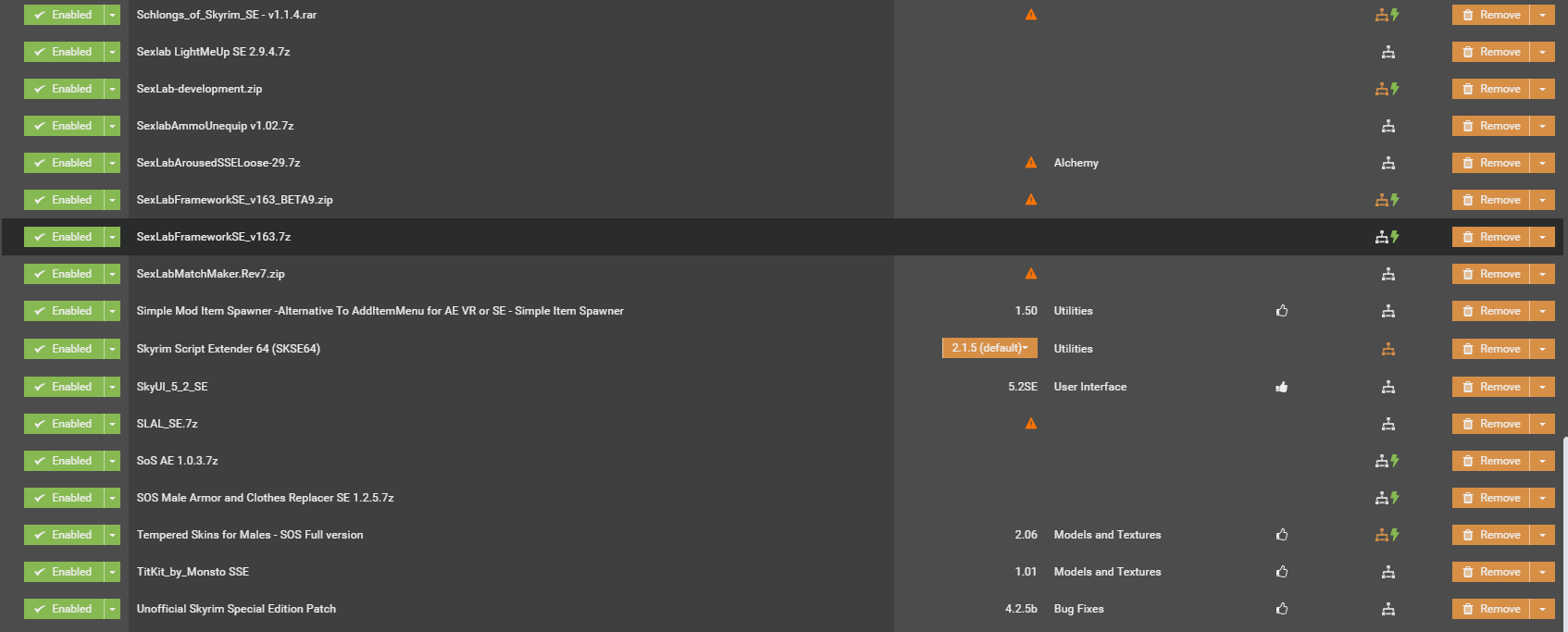Toggle Enabled for Unofficial Skyrim Special Edition Patch

pyautogui.click(x=63, y=609)
